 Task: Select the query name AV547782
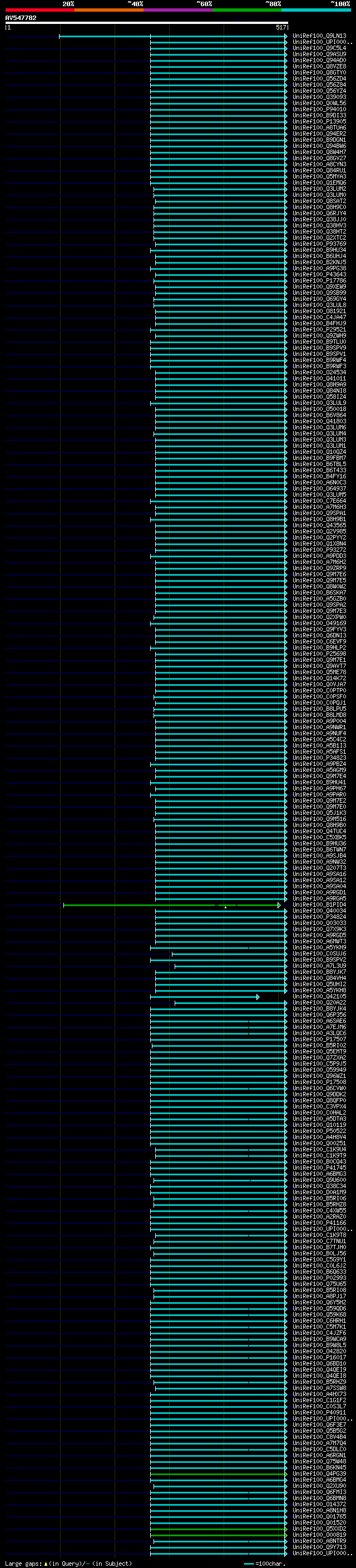click(x=21, y=18)
